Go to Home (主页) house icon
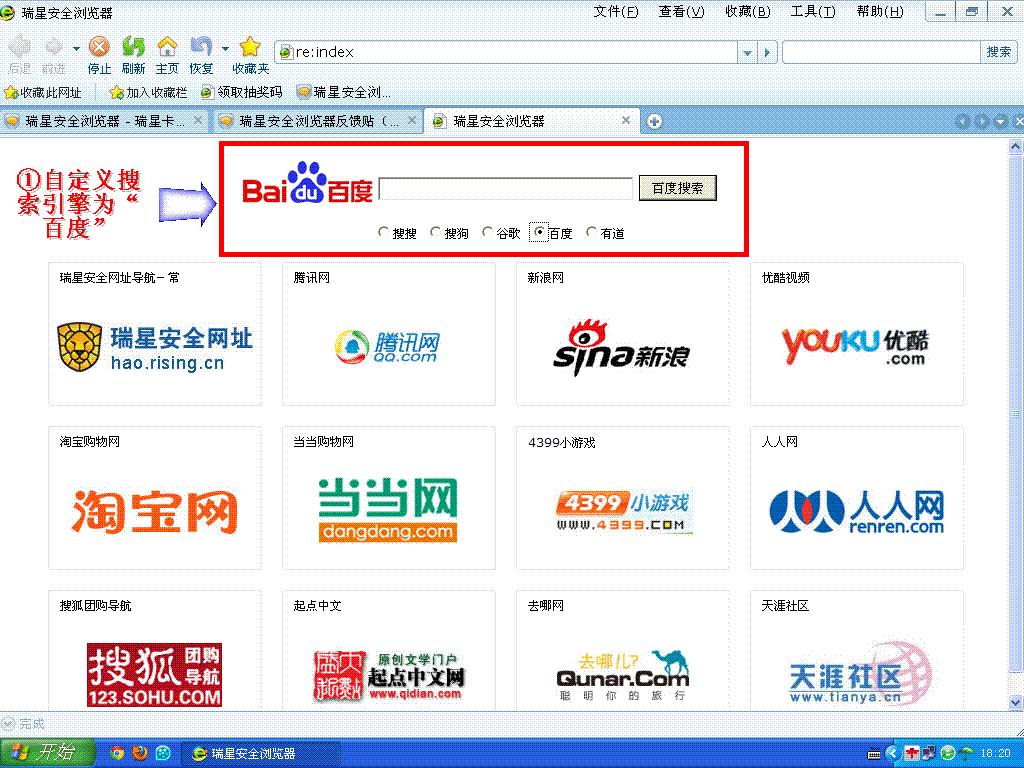This screenshot has height=768, width=1024. 167,47
